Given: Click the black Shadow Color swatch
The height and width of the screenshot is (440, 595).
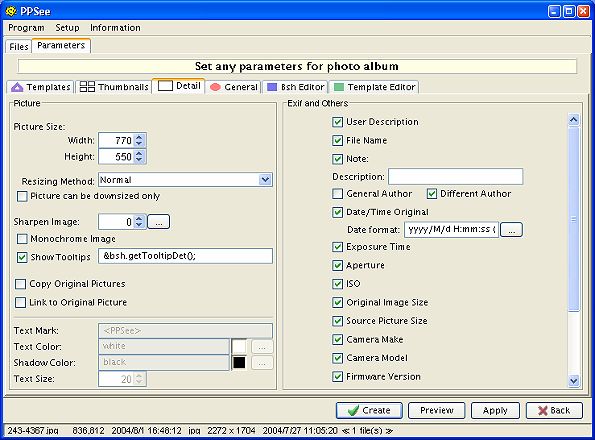Looking at the screenshot, I should pyautogui.click(x=239, y=363).
